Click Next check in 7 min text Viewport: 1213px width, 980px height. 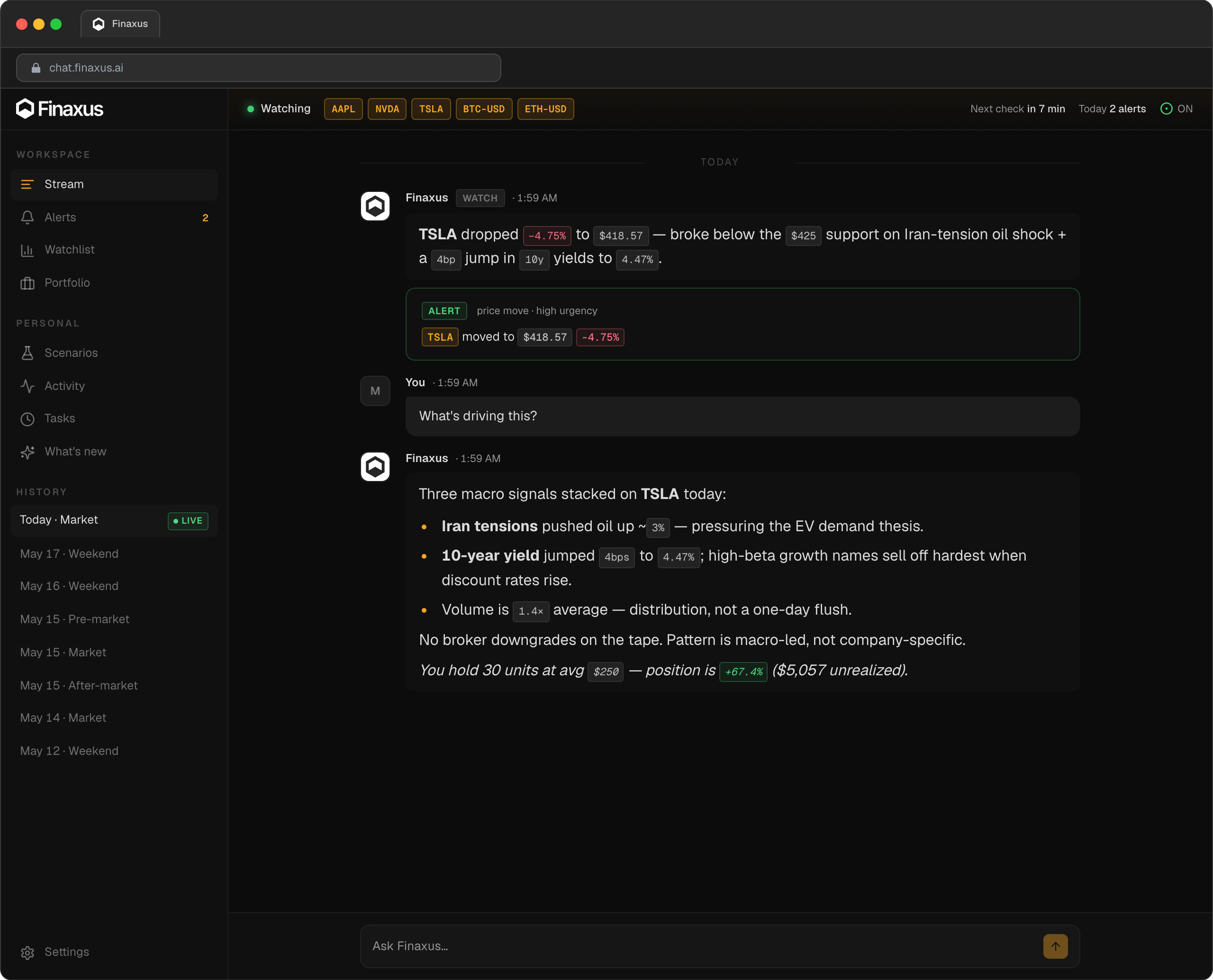[x=1017, y=109]
